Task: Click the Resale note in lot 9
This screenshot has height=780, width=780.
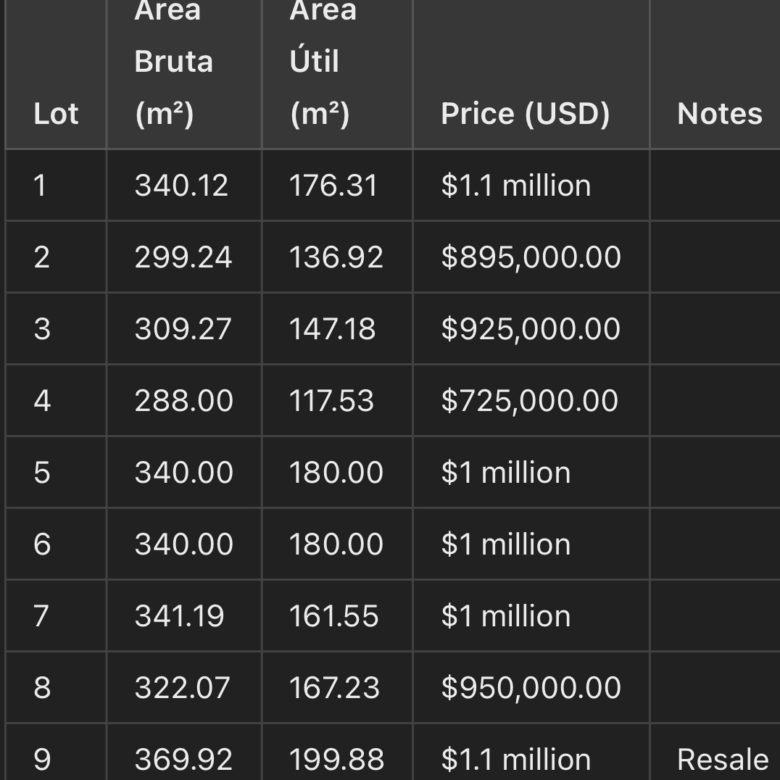Action: (x=722, y=760)
